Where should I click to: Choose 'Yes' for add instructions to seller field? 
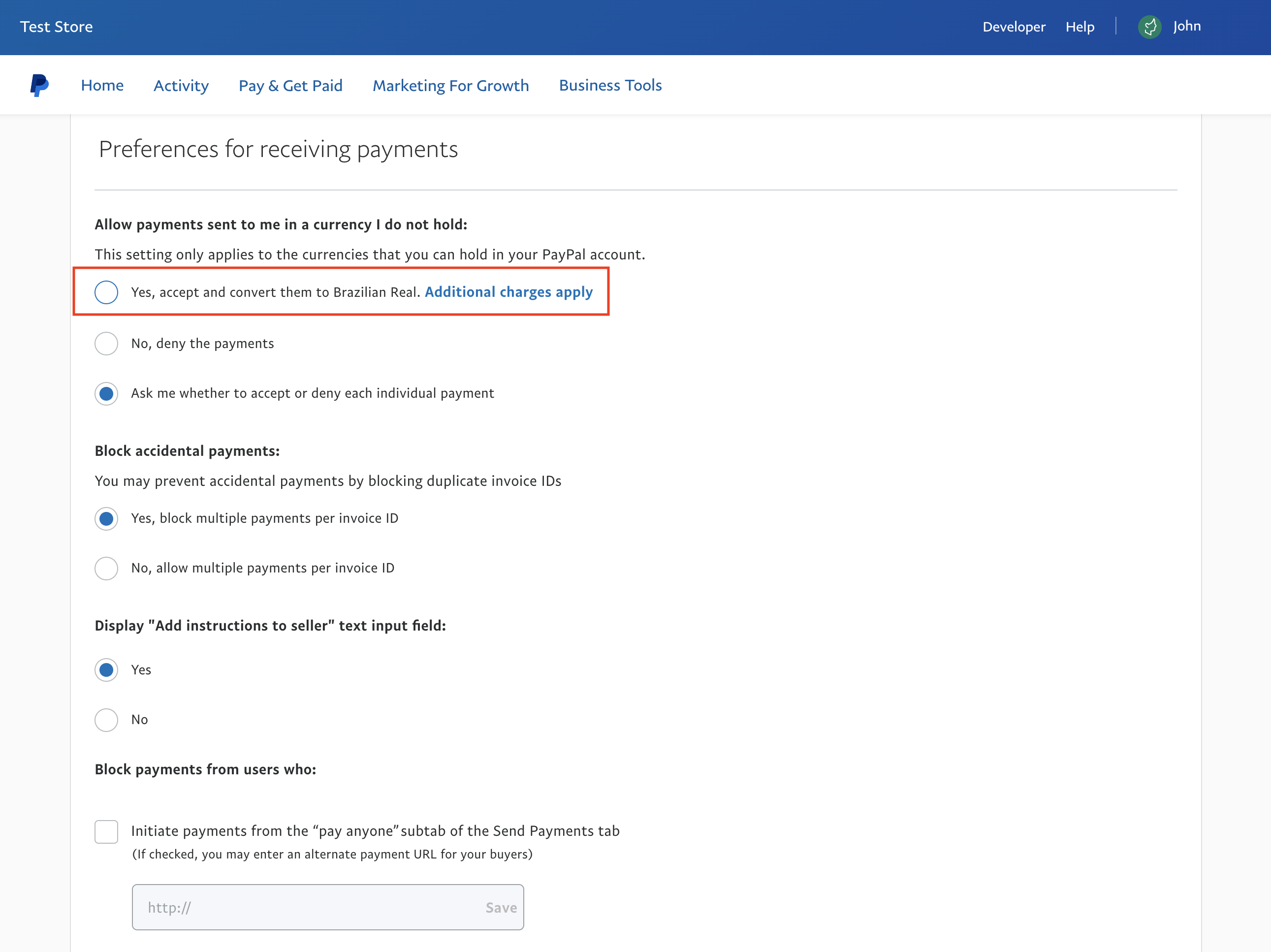(106, 669)
